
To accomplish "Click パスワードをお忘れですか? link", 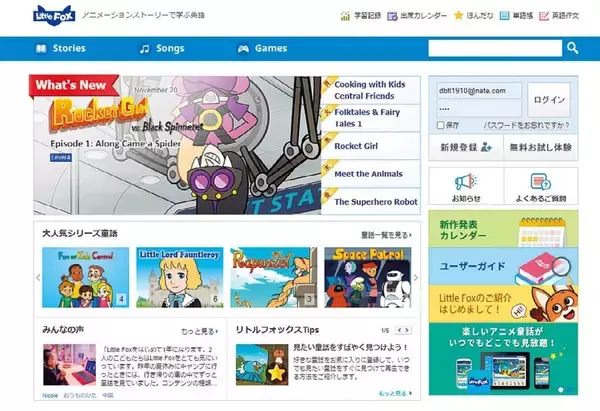I will 526,125.
